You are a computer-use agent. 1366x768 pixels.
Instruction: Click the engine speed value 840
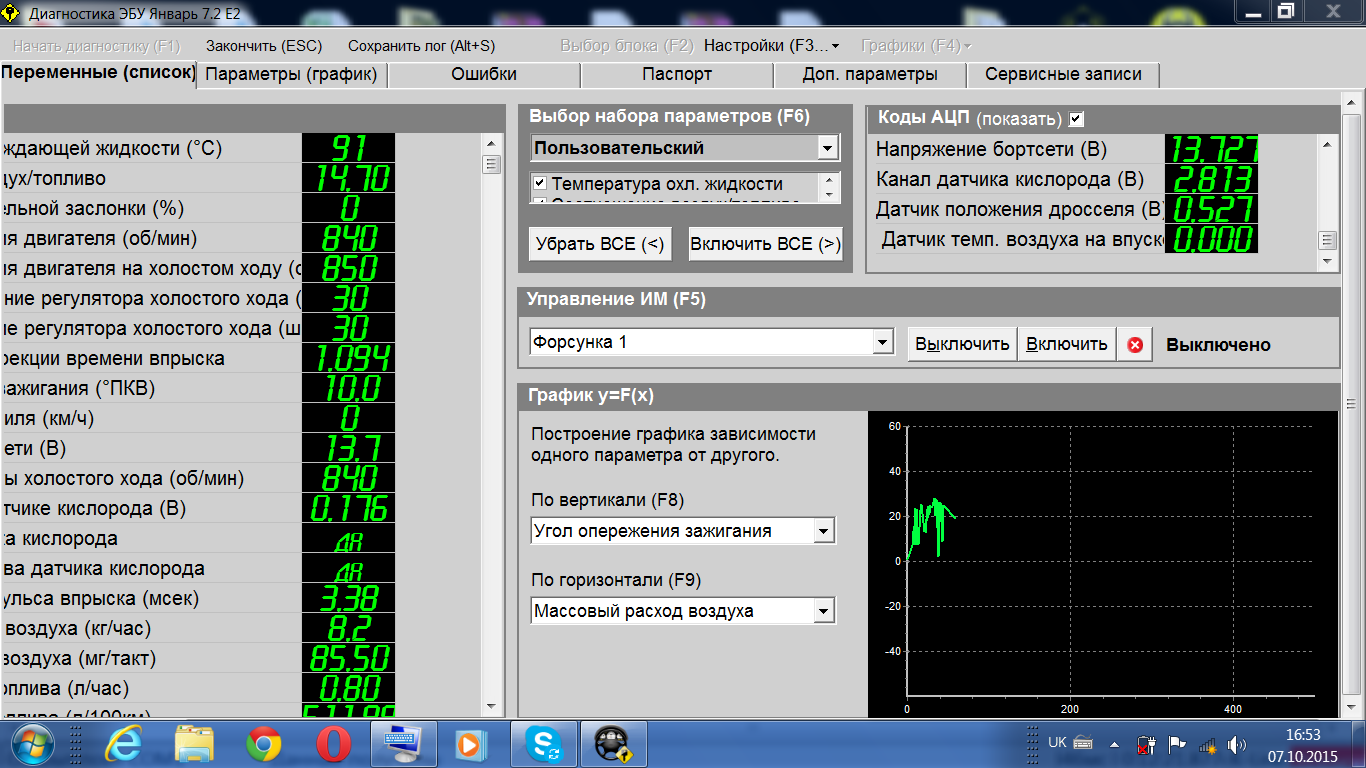click(348, 239)
